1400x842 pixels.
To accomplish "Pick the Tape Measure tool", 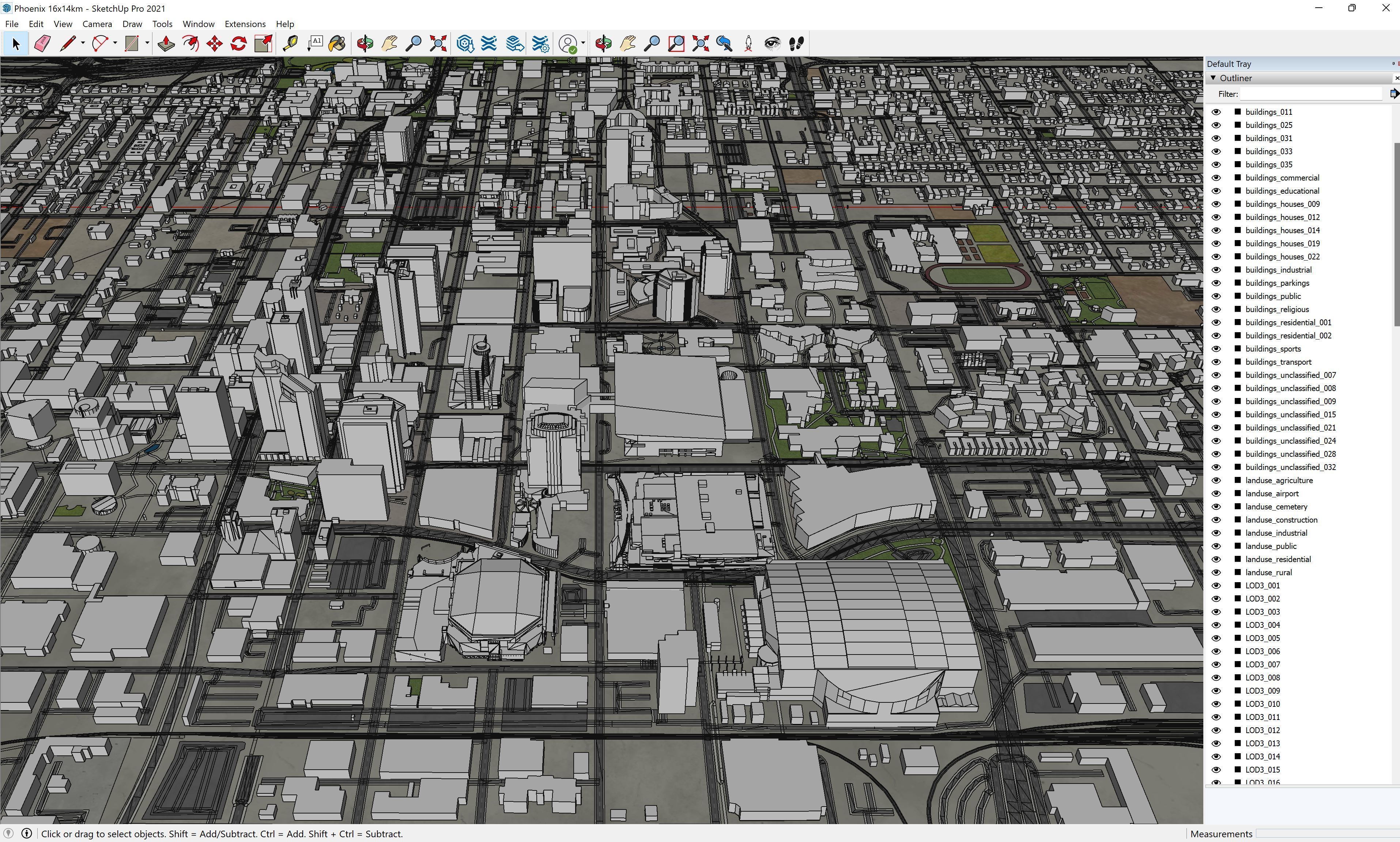I will pyautogui.click(x=290, y=44).
